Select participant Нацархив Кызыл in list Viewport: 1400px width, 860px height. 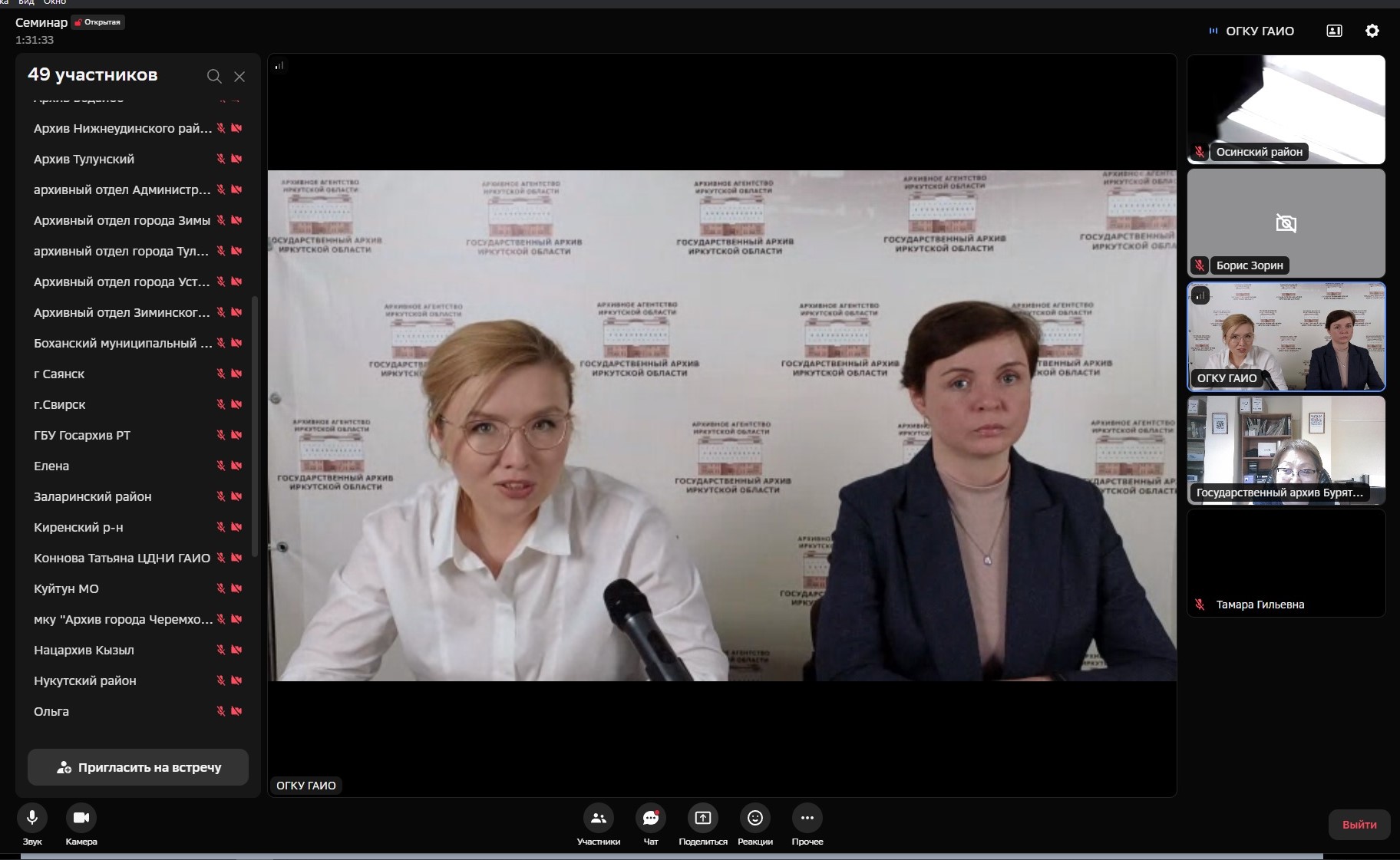pyautogui.click(x=84, y=650)
